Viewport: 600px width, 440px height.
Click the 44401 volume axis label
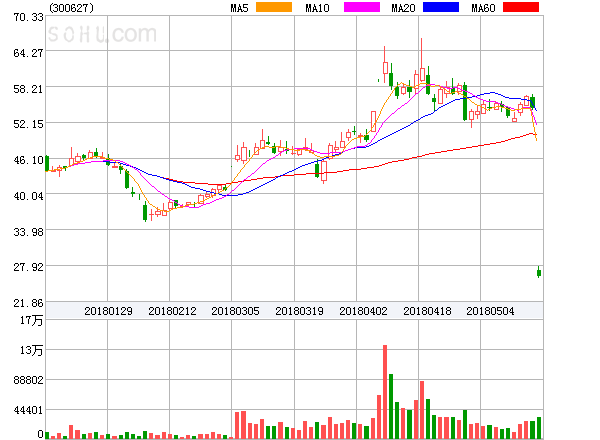[x=28, y=410]
